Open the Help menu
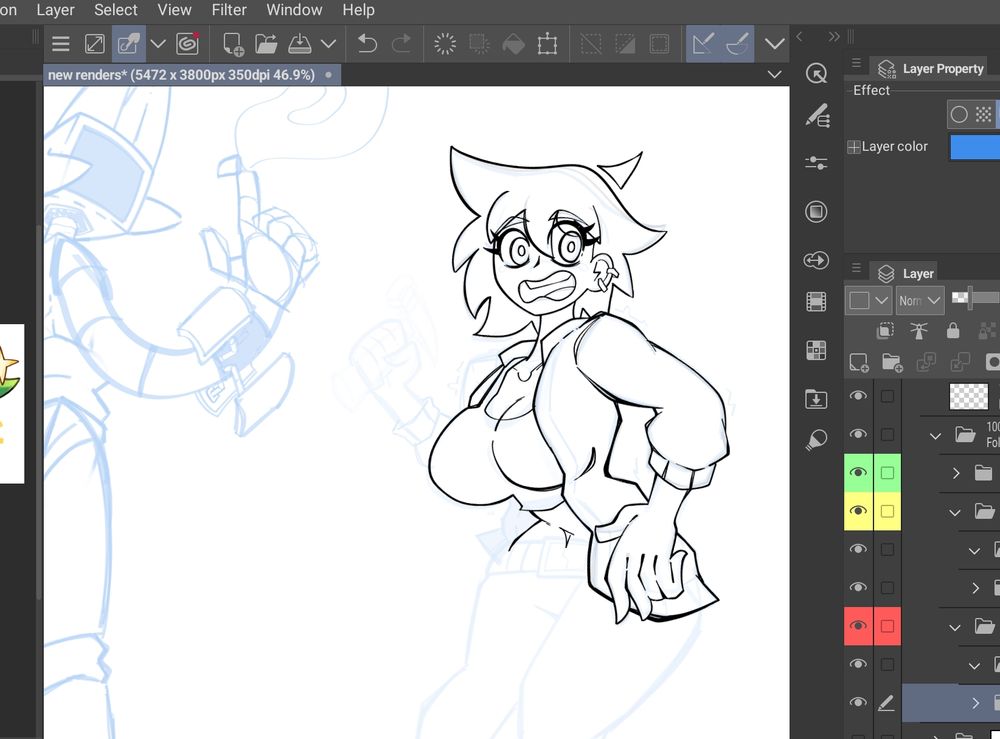 [x=358, y=10]
